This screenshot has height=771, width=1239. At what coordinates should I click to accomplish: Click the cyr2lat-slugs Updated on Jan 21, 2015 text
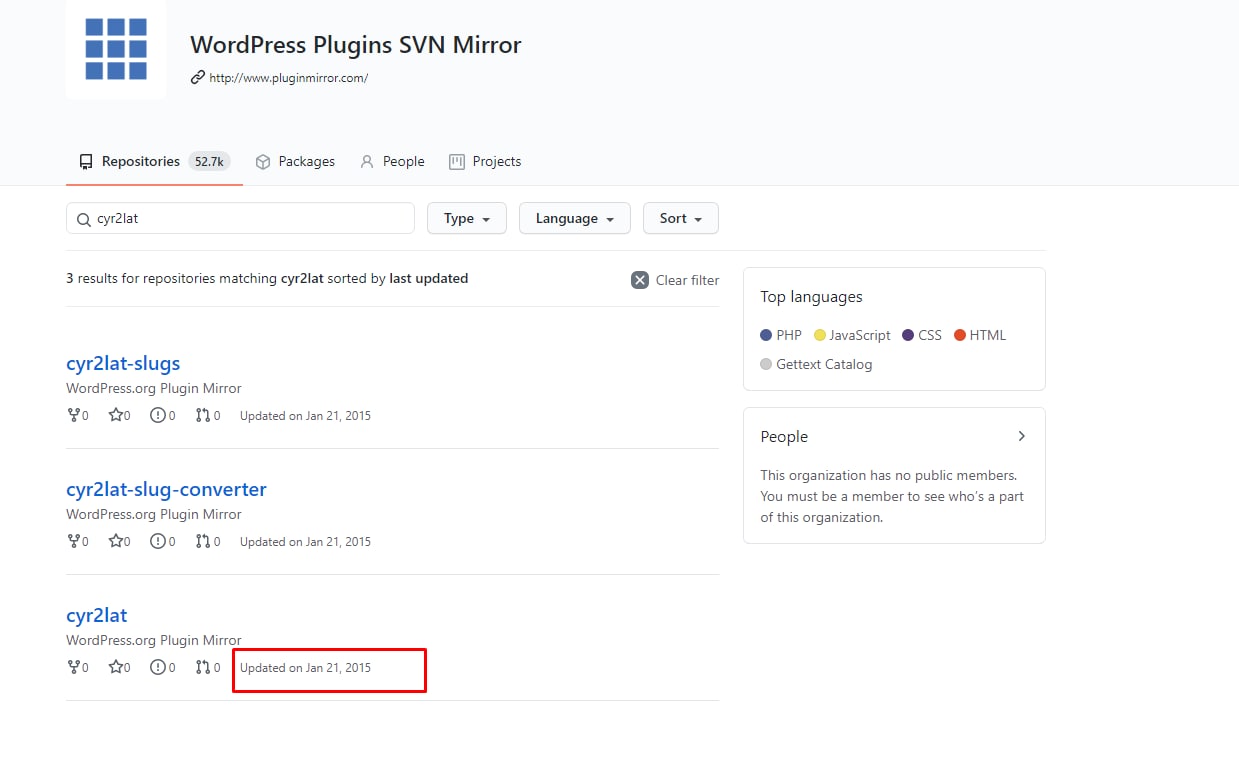(305, 416)
